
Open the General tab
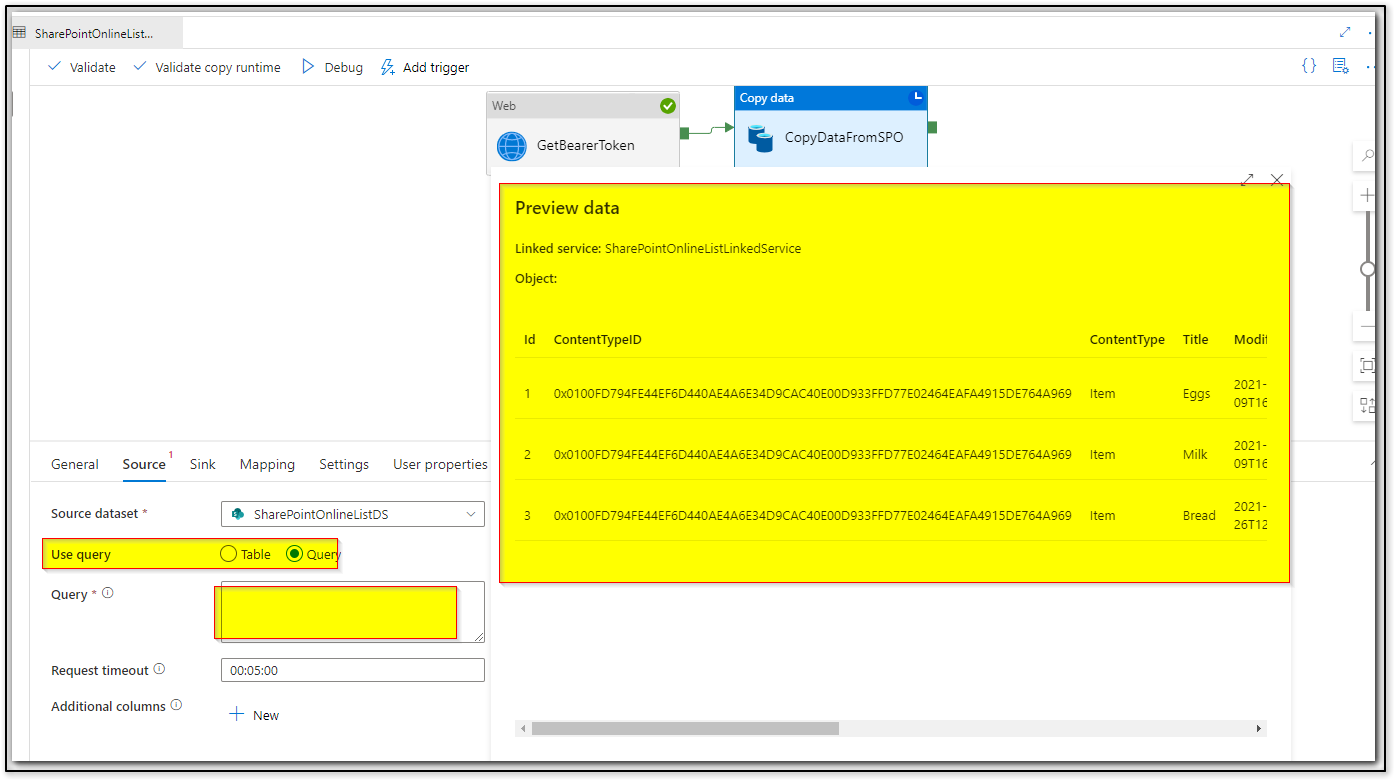pyautogui.click(x=75, y=464)
